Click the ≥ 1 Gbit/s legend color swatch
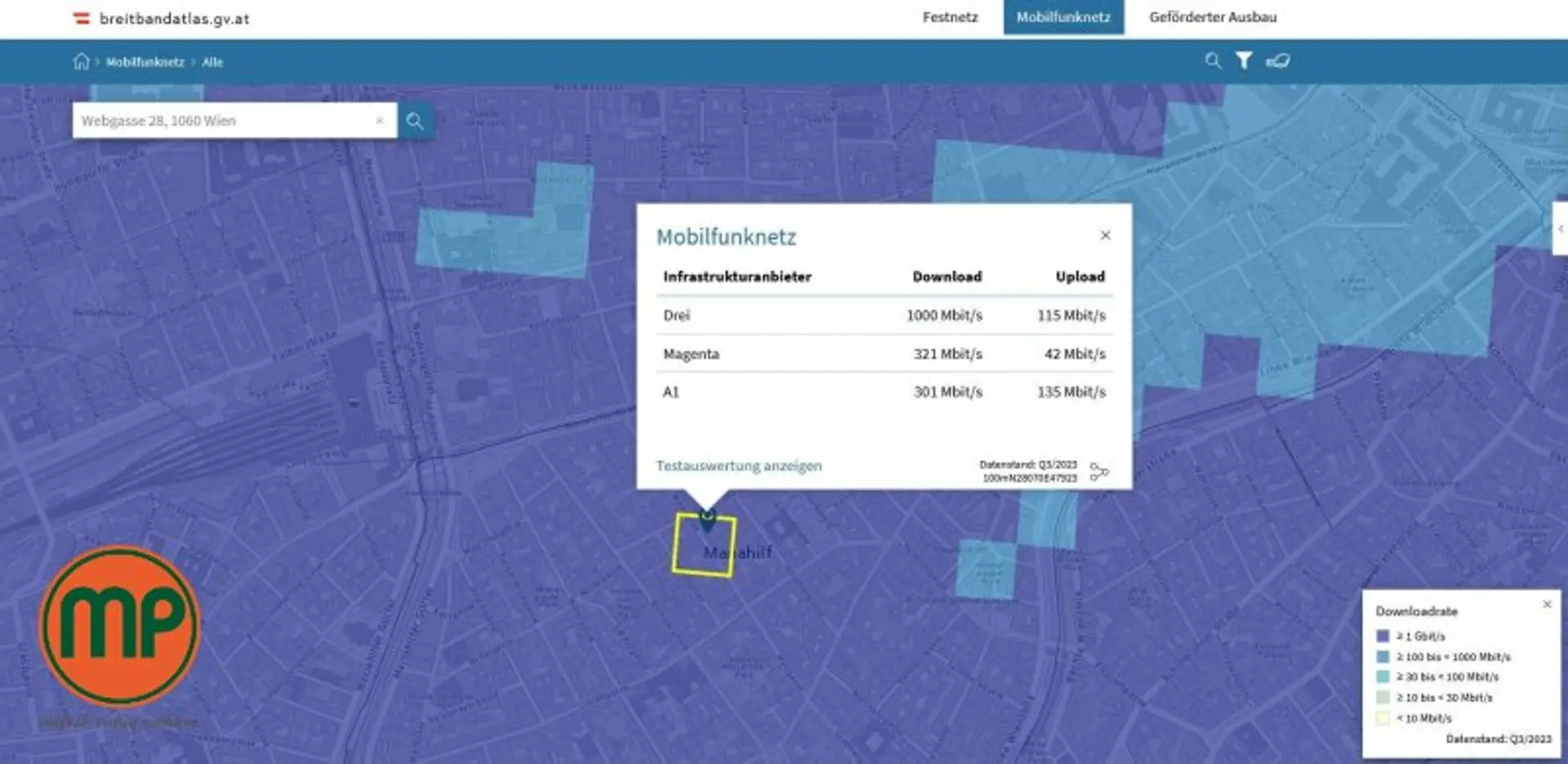1568x764 pixels. (1382, 636)
